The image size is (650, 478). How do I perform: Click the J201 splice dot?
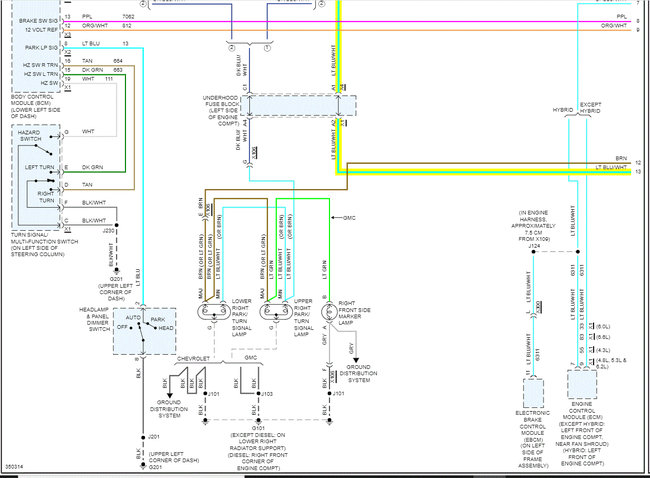(x=143, y=437)
